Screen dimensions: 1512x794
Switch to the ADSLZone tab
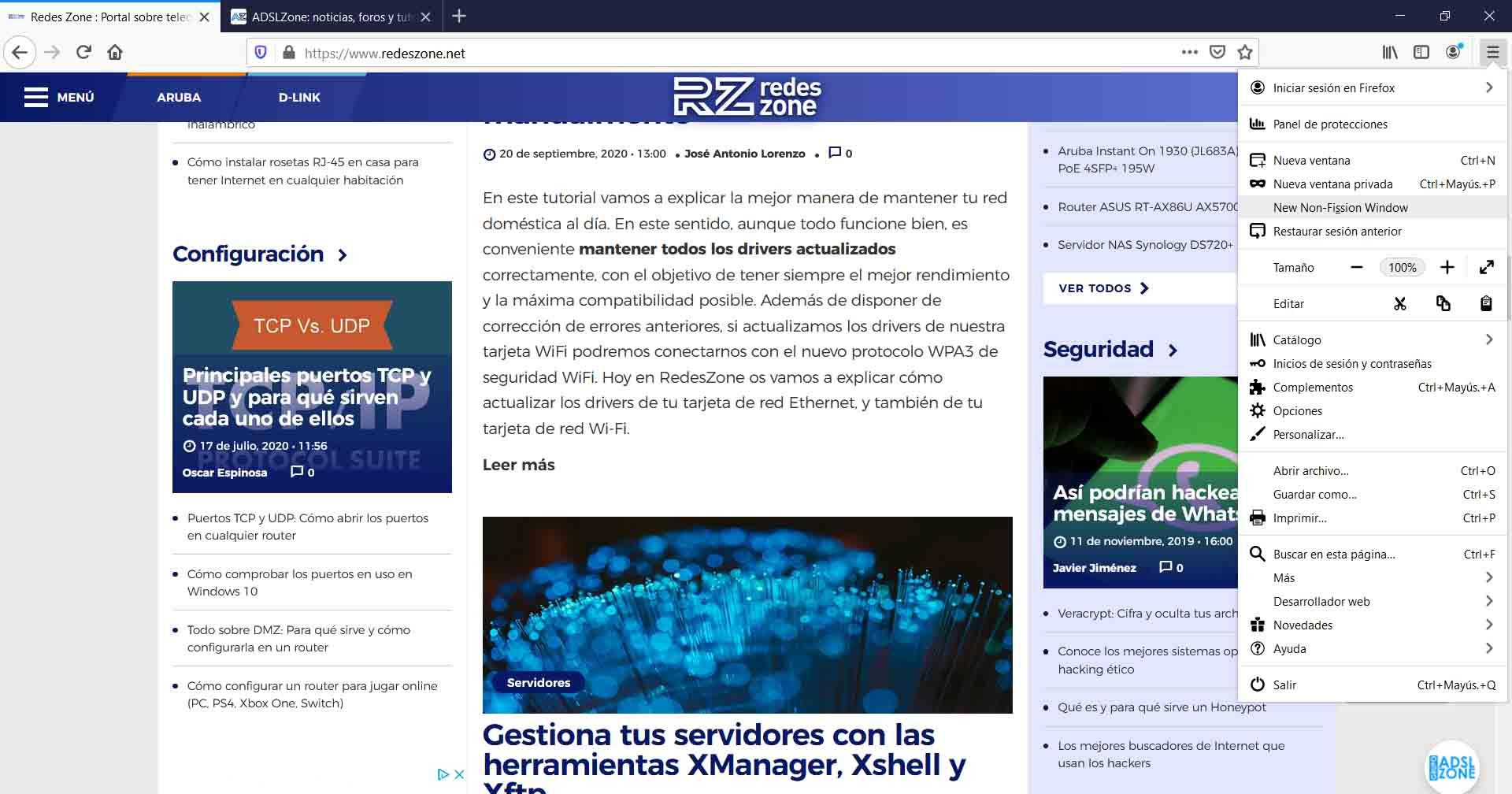tap(331, 17)
